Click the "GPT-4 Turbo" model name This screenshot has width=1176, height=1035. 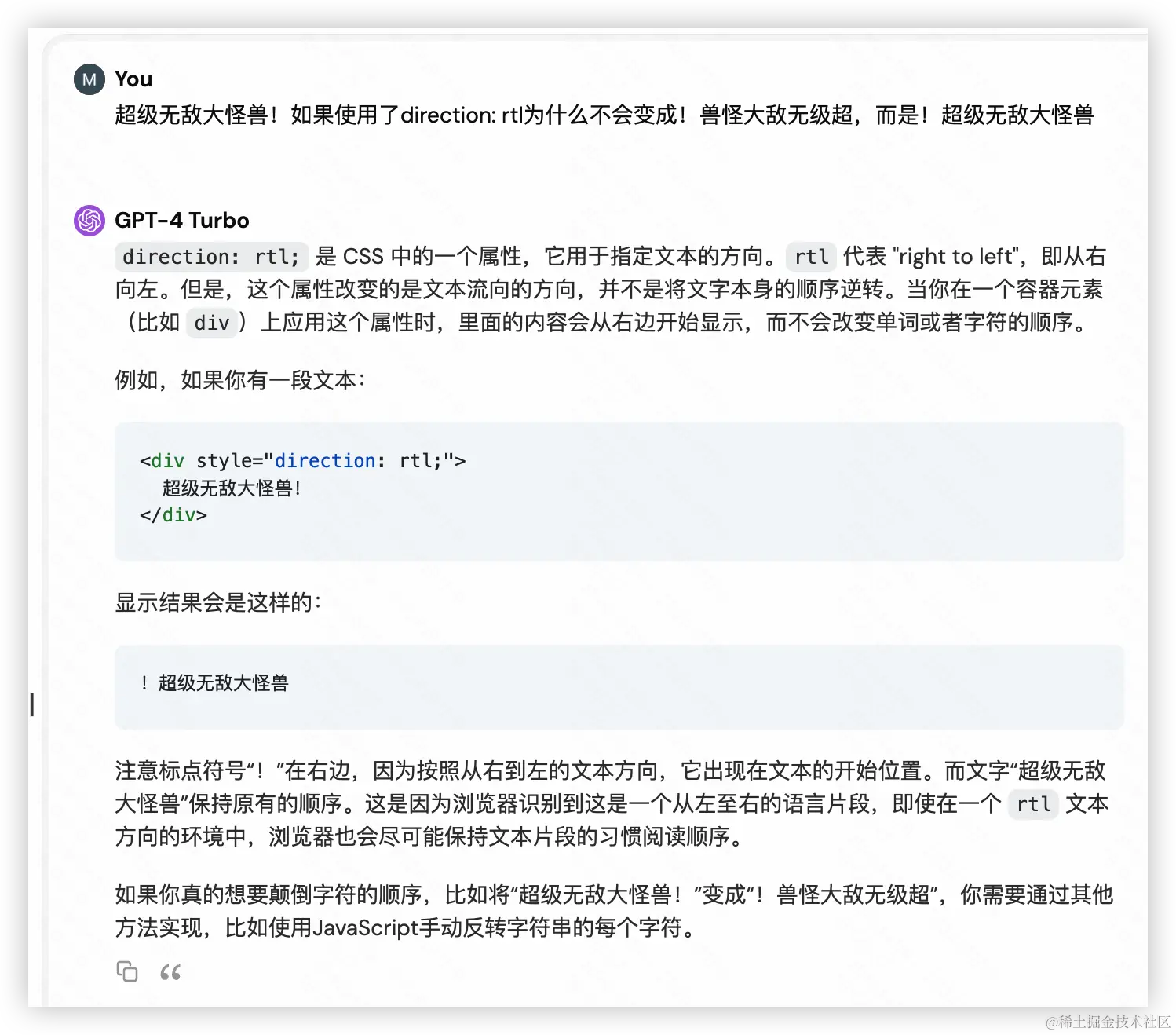(x=182, y=221)
